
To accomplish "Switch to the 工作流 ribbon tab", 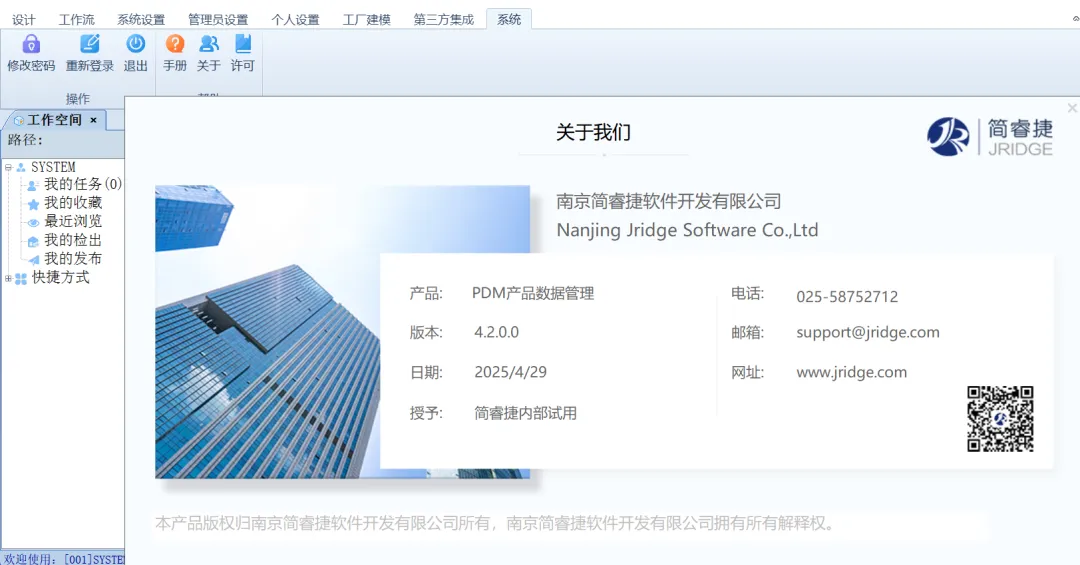I will point(76,19).
